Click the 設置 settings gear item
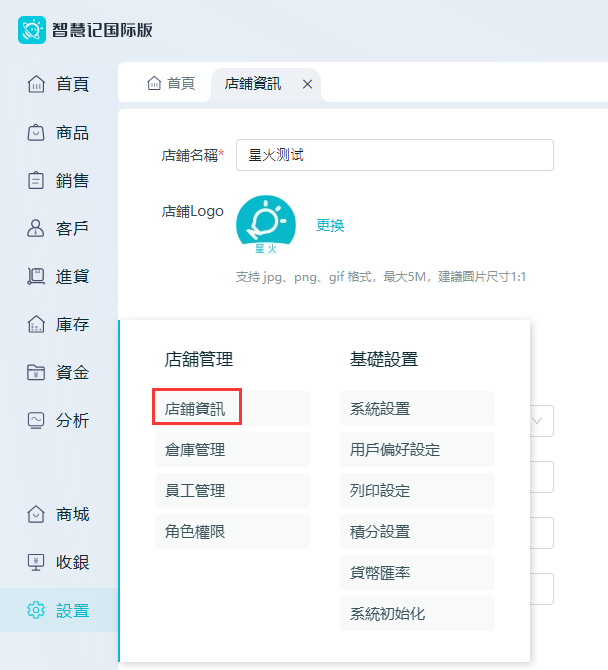Image resolution: width=608 pixels, height=670 pixels. [58, 610]
